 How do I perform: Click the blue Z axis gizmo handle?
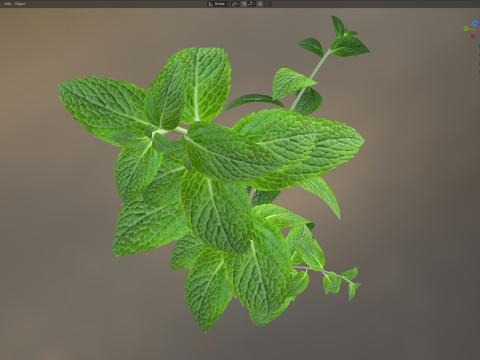click(475, 23)
